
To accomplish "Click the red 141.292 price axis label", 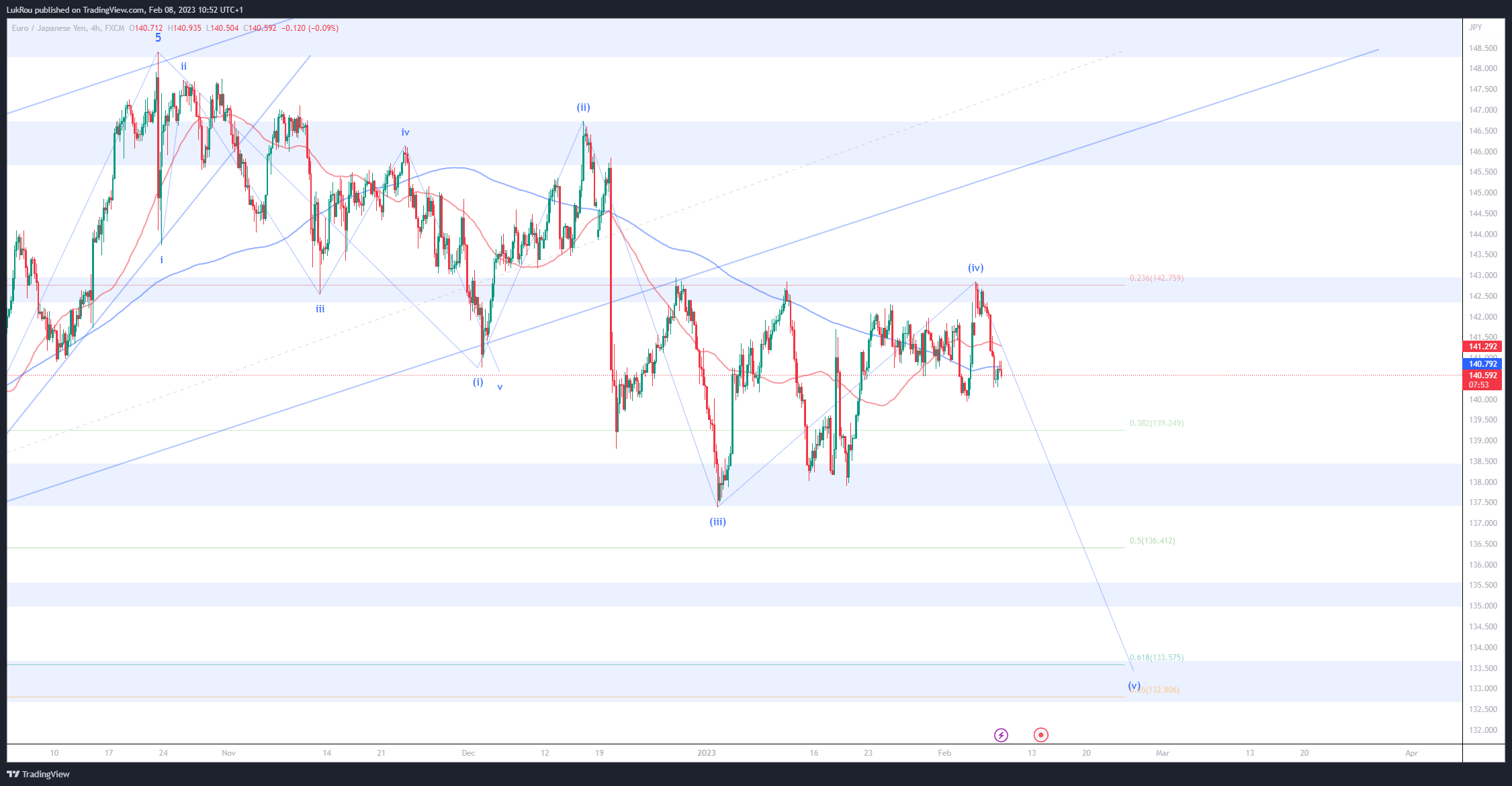I will click(1482, 347).
